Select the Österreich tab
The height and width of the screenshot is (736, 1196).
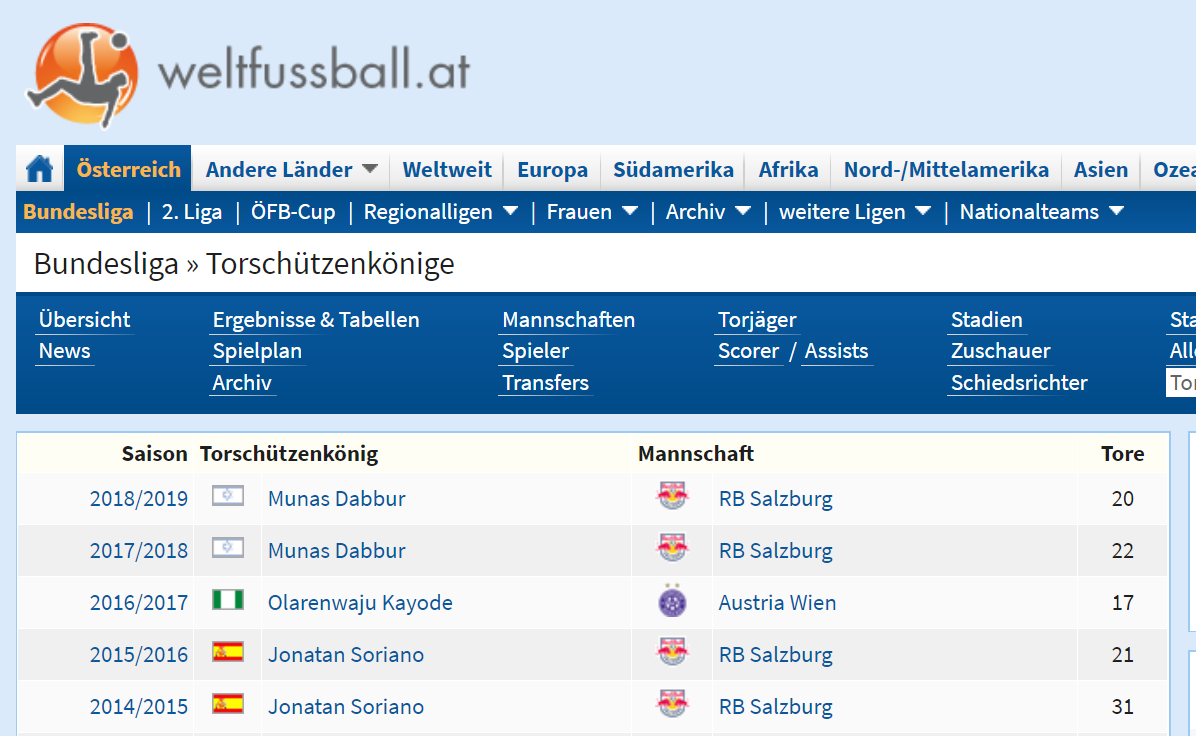(128, 169)
